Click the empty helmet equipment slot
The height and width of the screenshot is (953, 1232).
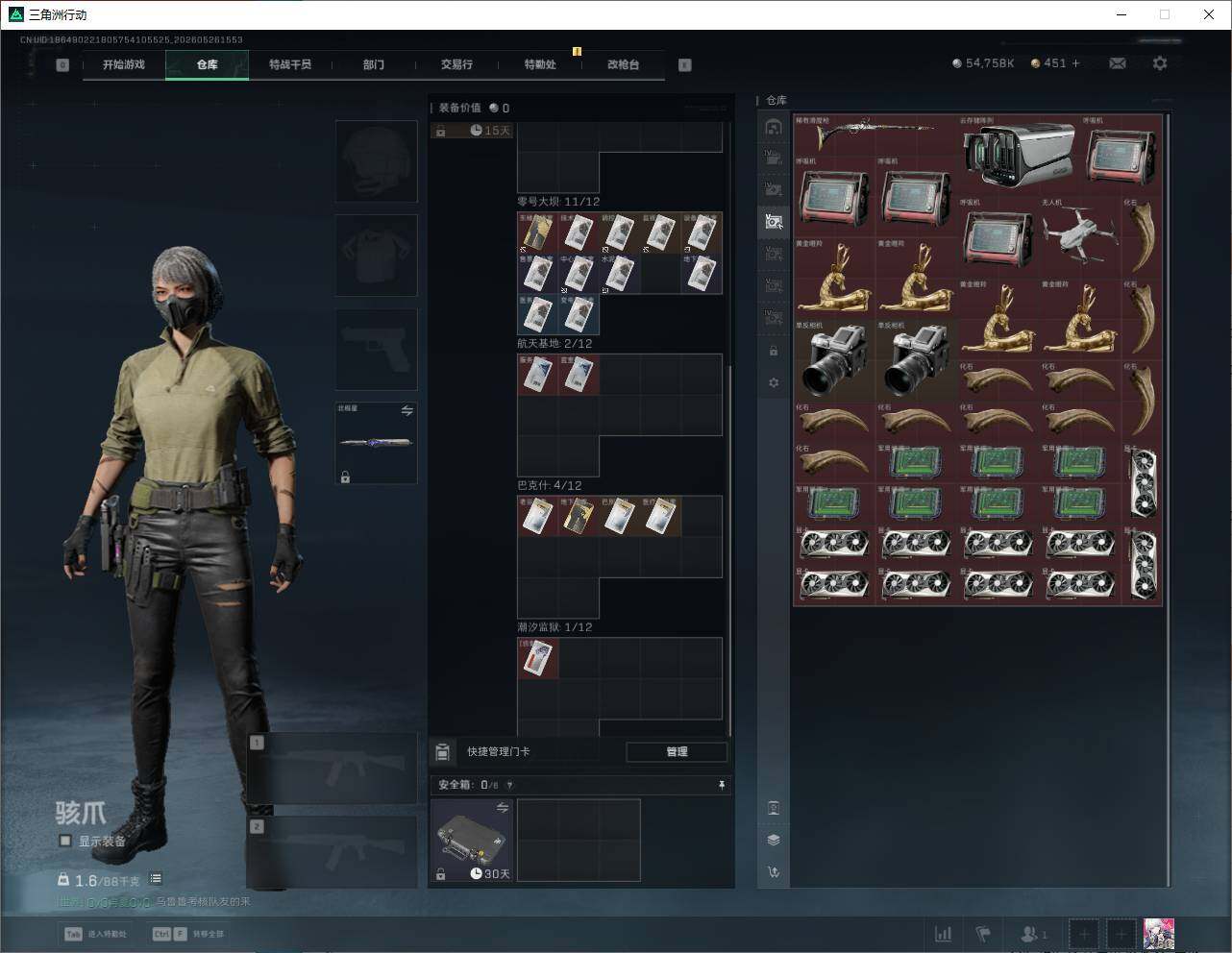pos(376,161)
